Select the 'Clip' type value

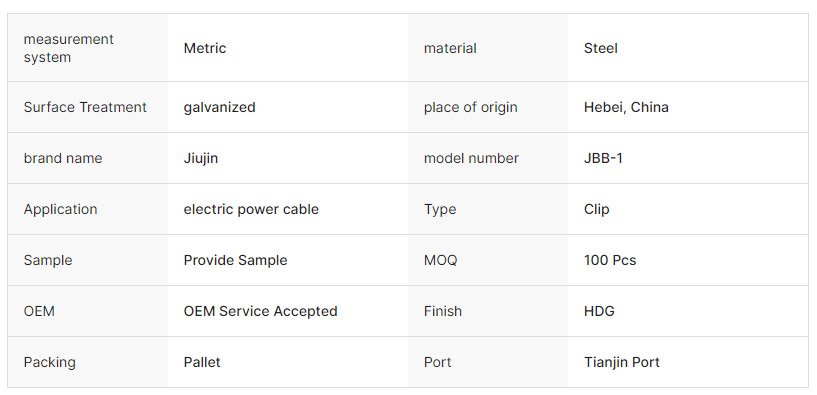point(597,209)
